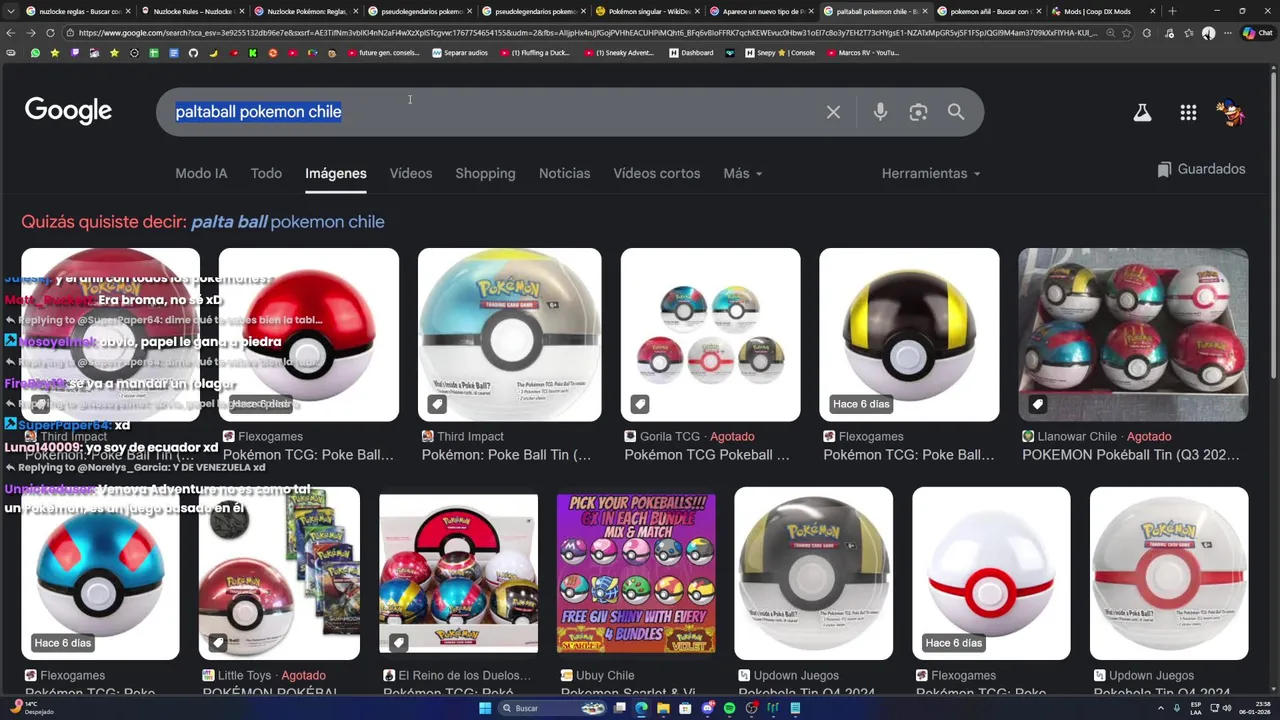Open Google Lens image search icon

(x=918, y=112)
